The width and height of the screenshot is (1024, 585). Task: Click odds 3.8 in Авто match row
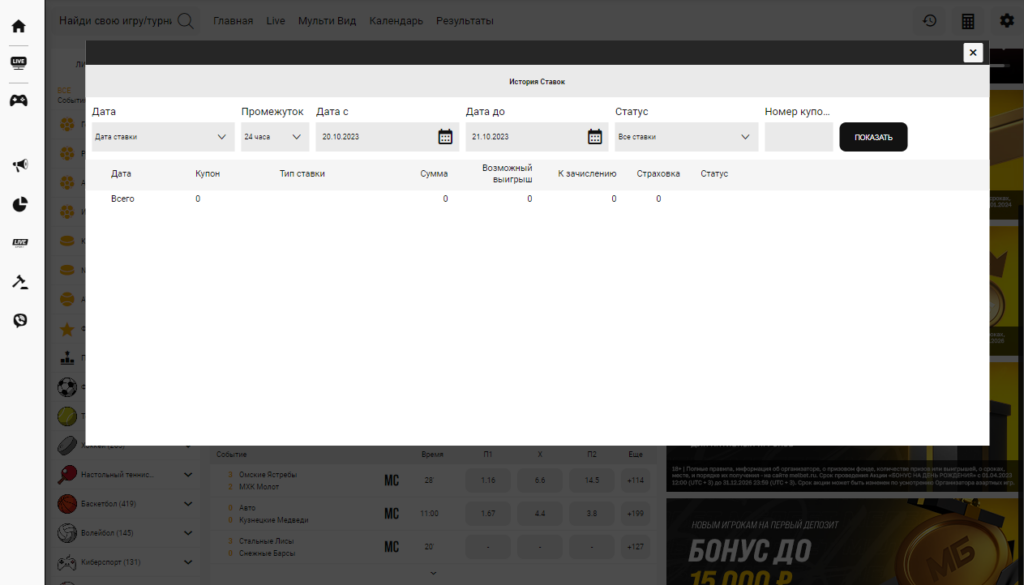point(592,514)
